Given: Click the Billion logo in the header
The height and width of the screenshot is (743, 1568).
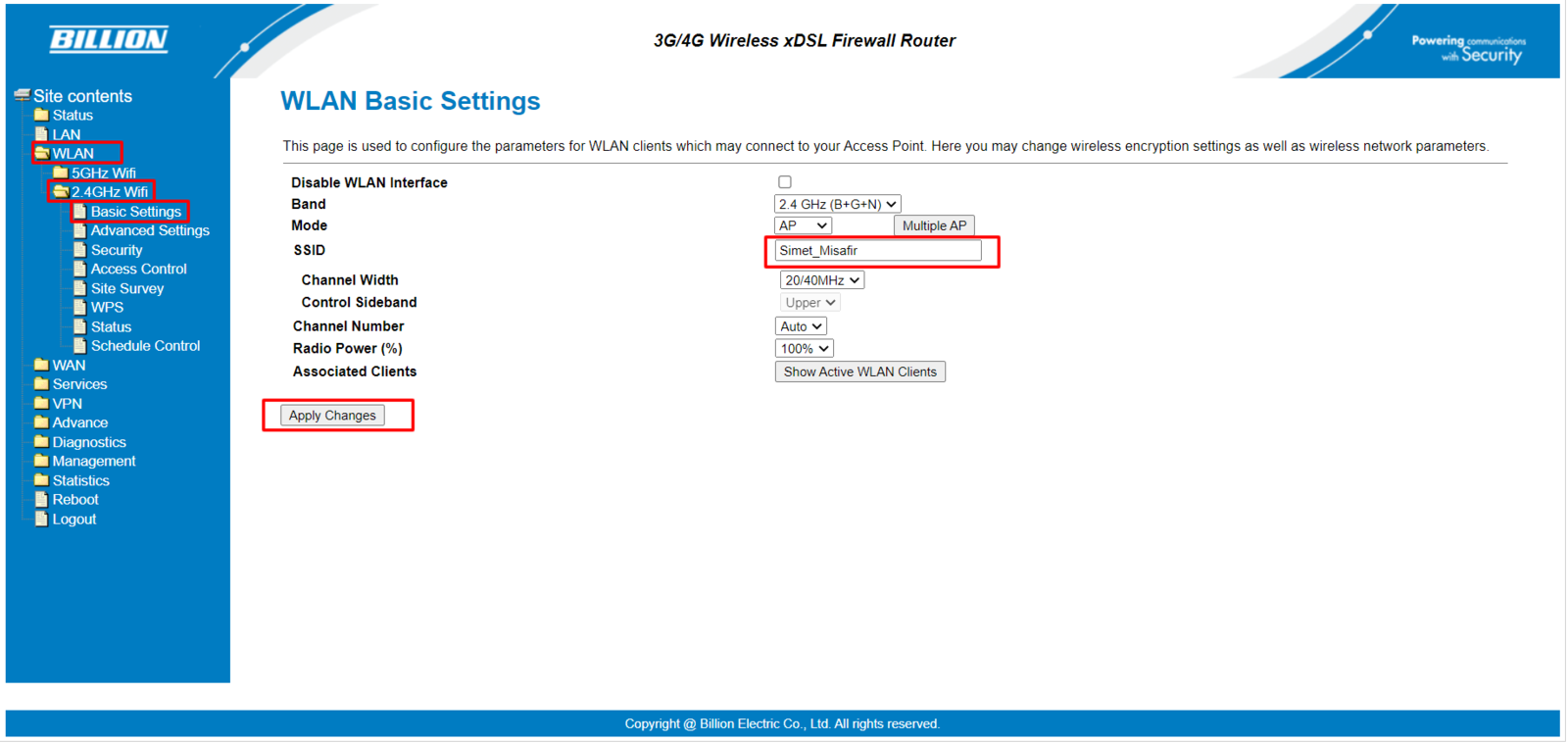Looking at the screenshot, I should click(109, 39).
